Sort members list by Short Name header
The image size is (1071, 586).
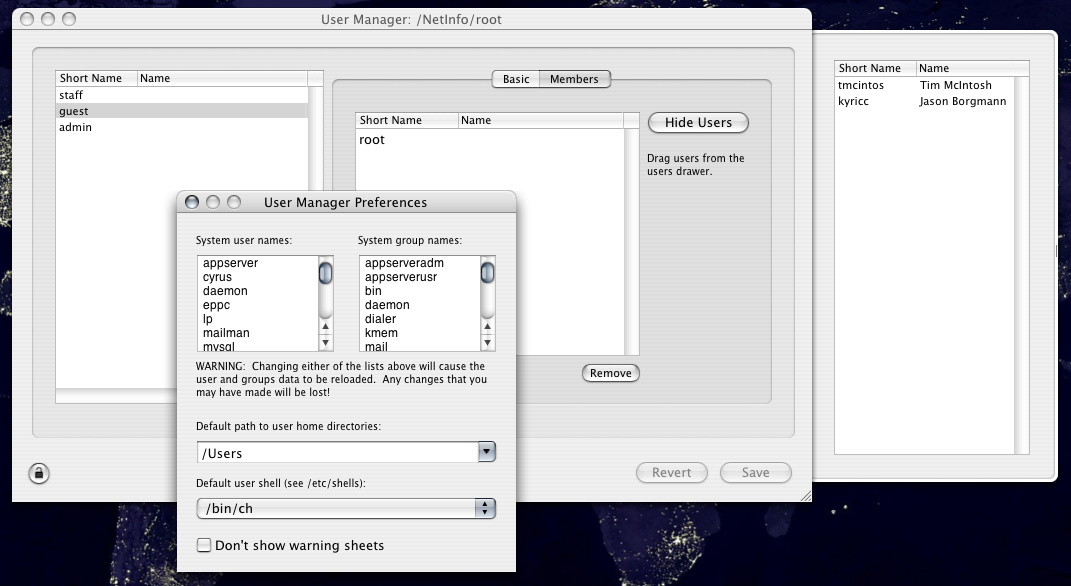[407, 120]
